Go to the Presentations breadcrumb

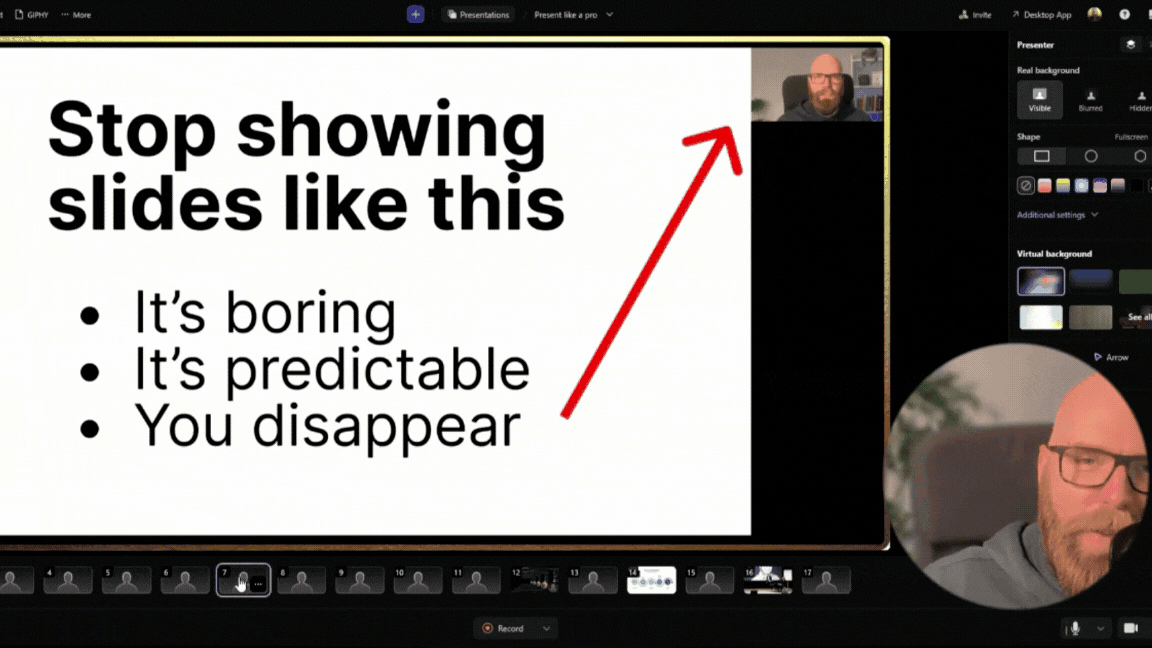click(478, 15)
